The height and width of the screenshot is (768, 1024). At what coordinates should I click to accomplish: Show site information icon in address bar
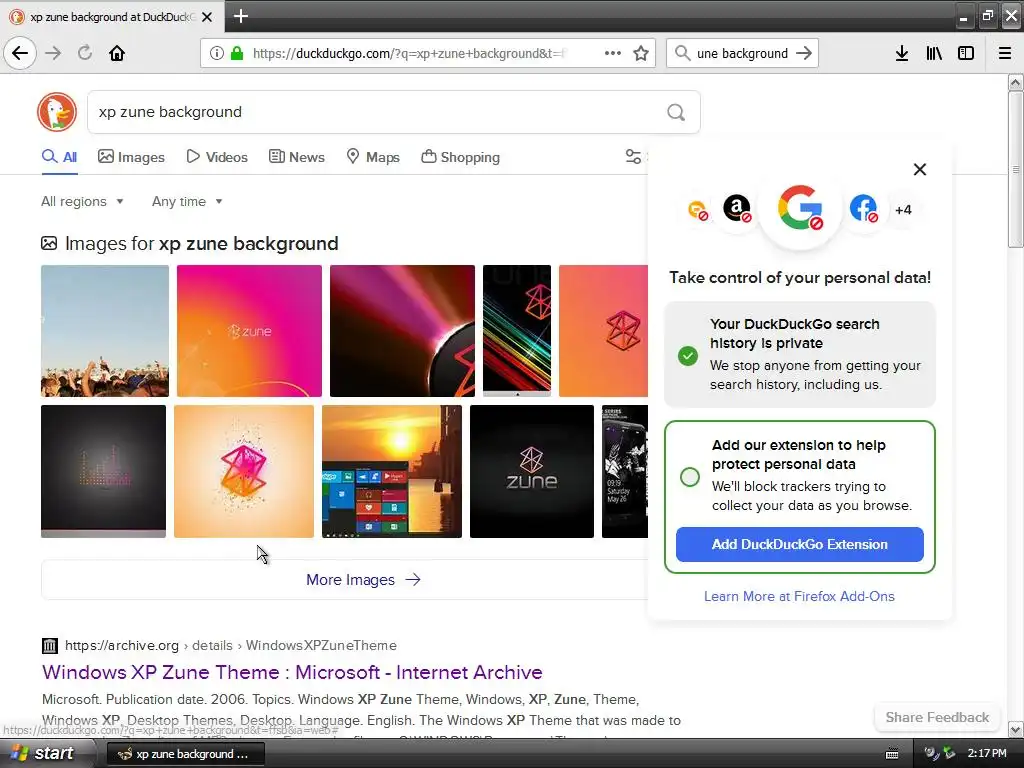tap(216, 54)
